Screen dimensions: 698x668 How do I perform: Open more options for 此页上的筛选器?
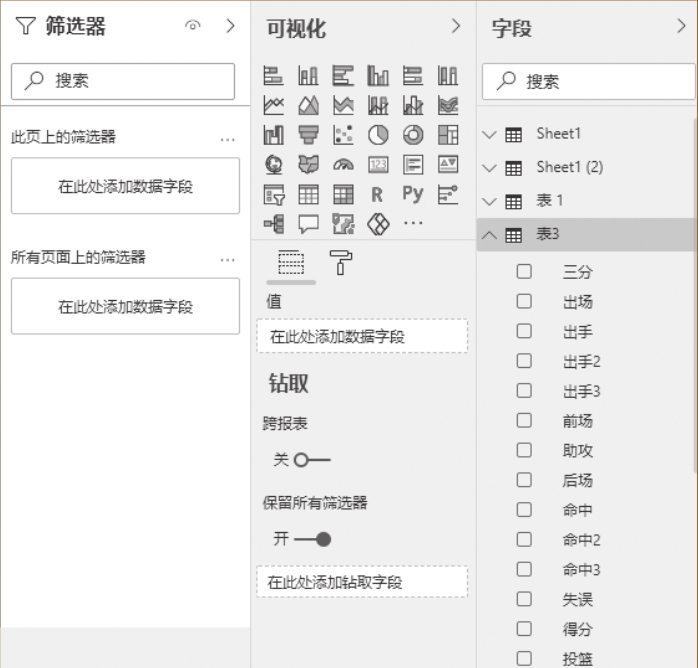(228, 139)
